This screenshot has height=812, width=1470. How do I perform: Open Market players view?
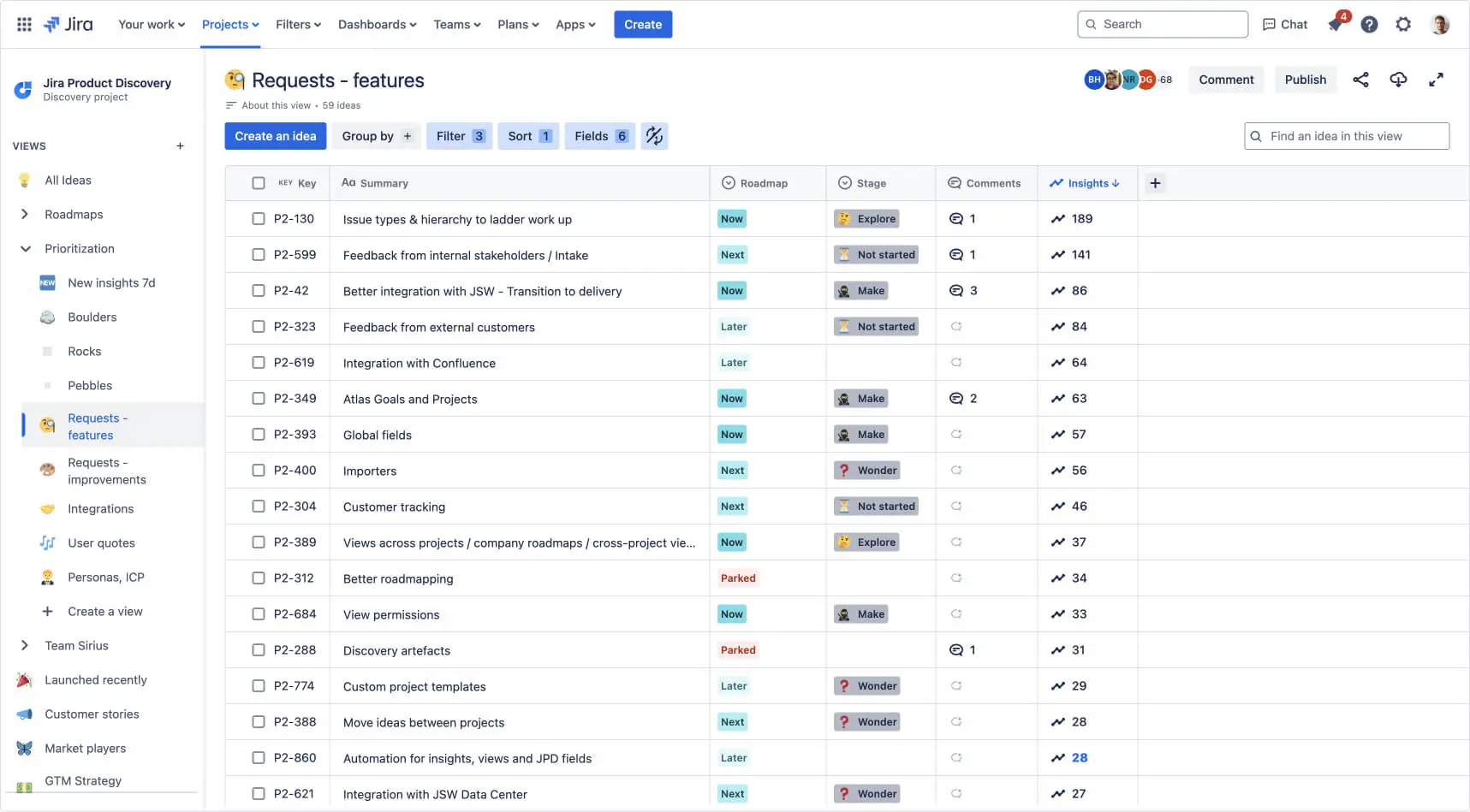[85, 749]
